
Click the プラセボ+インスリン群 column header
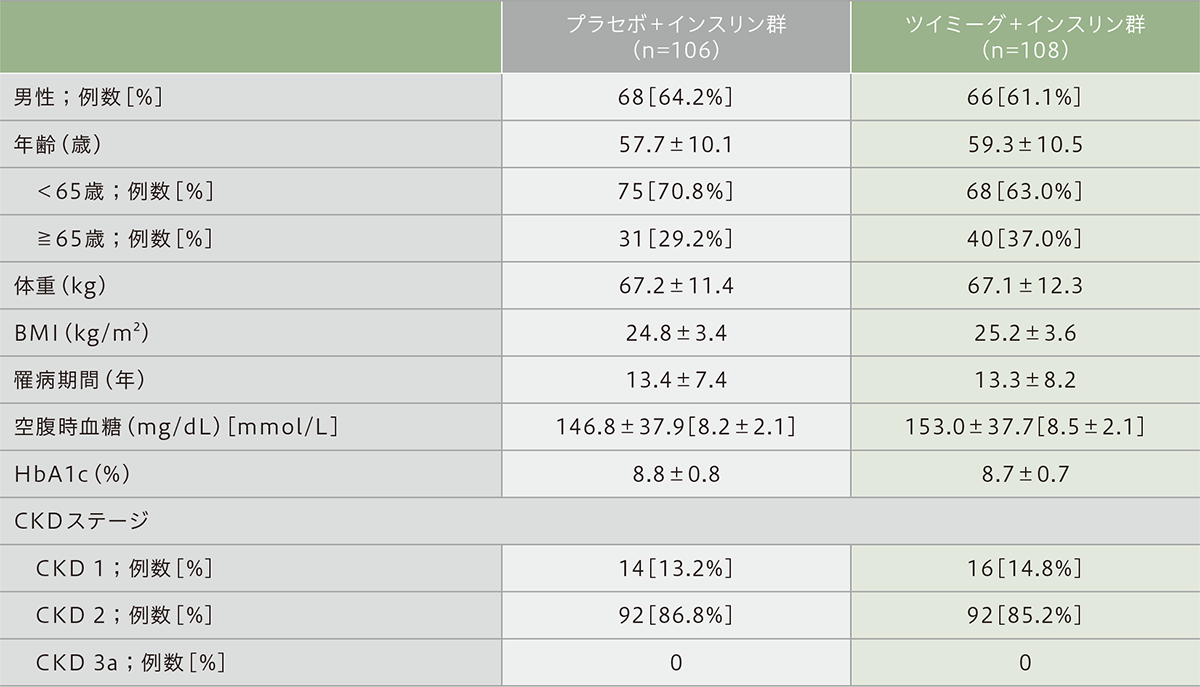point(676,37)
